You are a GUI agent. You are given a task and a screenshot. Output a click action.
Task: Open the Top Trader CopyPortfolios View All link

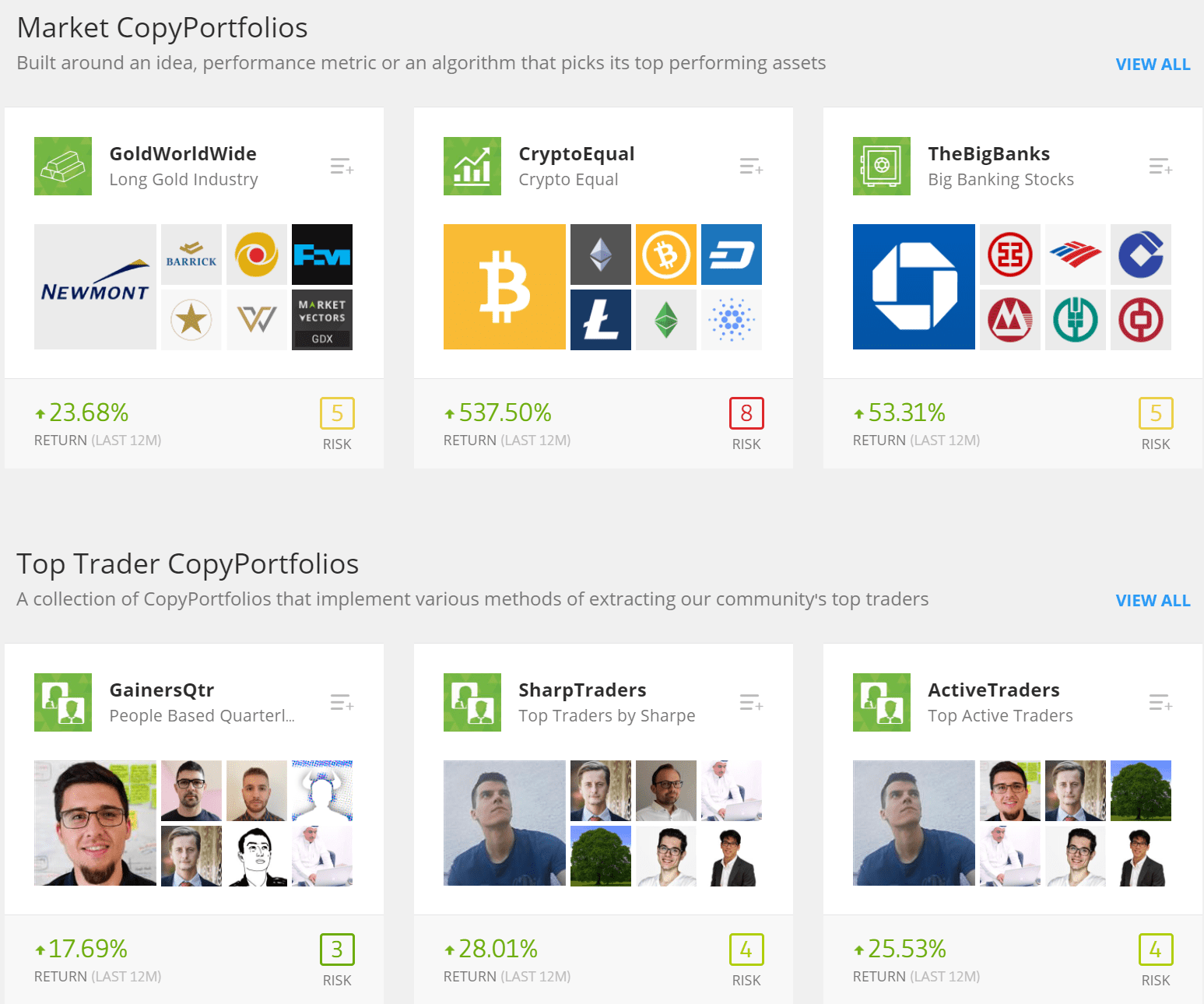point(1153,601)
